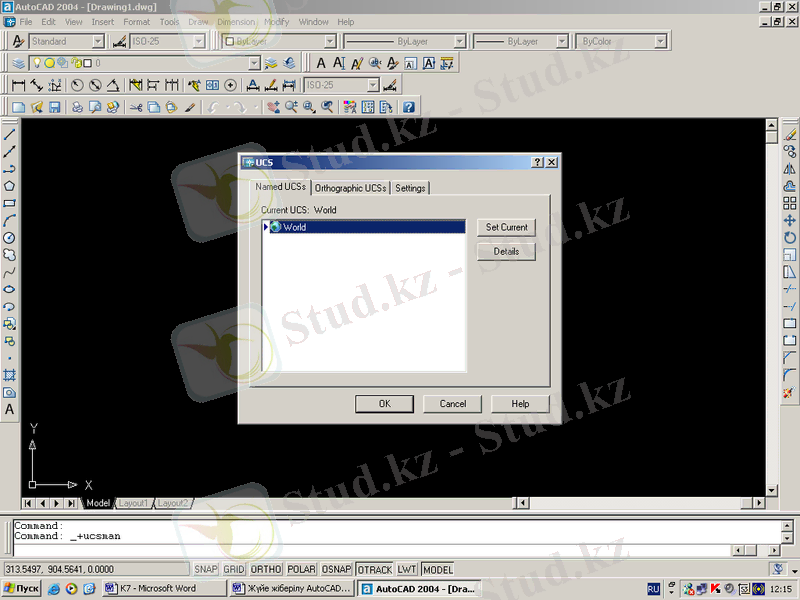Screen dimensions: 800x600
Task: Click the Plot (print) icon
Action: 77,107
